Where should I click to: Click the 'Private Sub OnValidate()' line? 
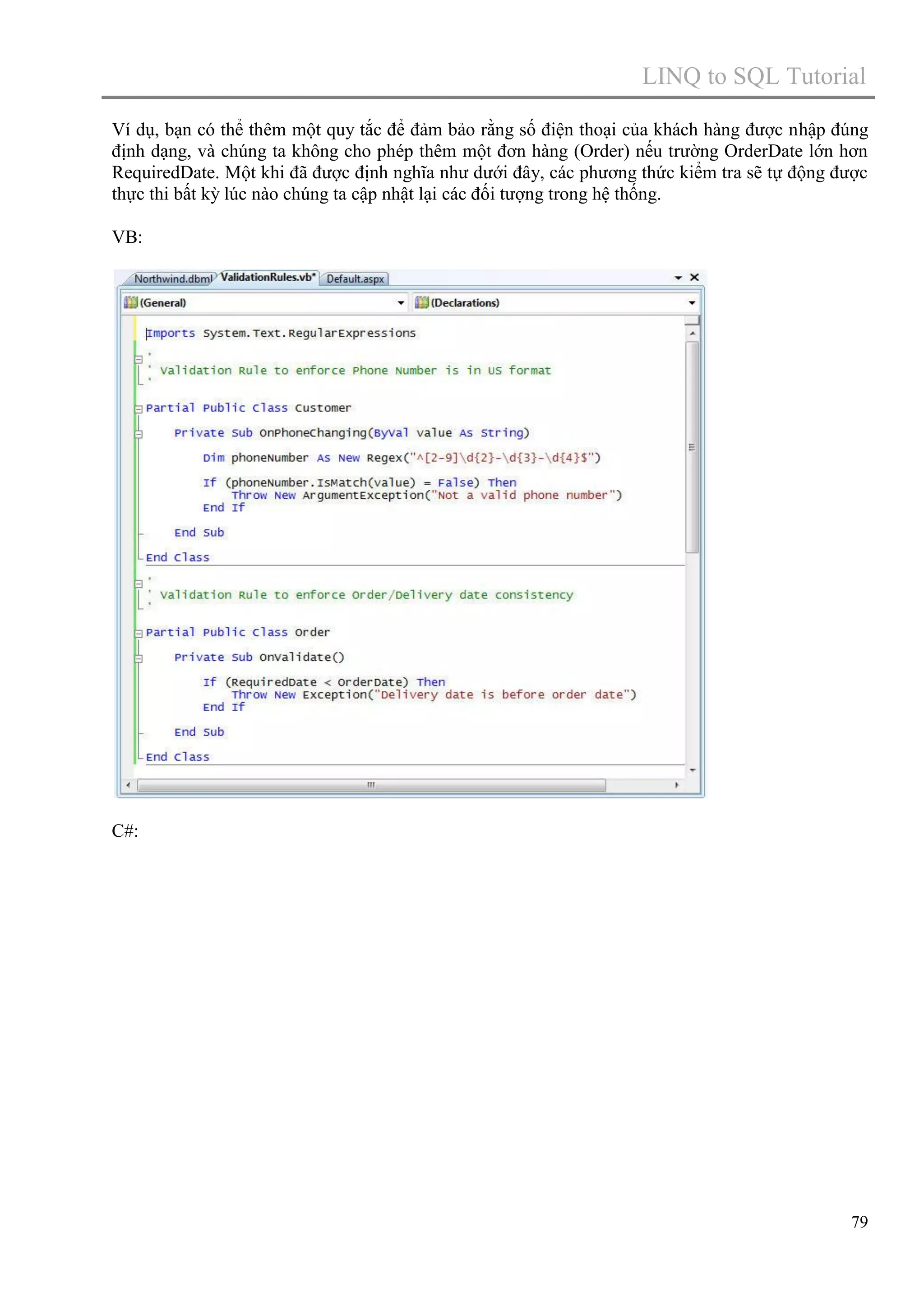pyautogui.click(x=259, y=657)
